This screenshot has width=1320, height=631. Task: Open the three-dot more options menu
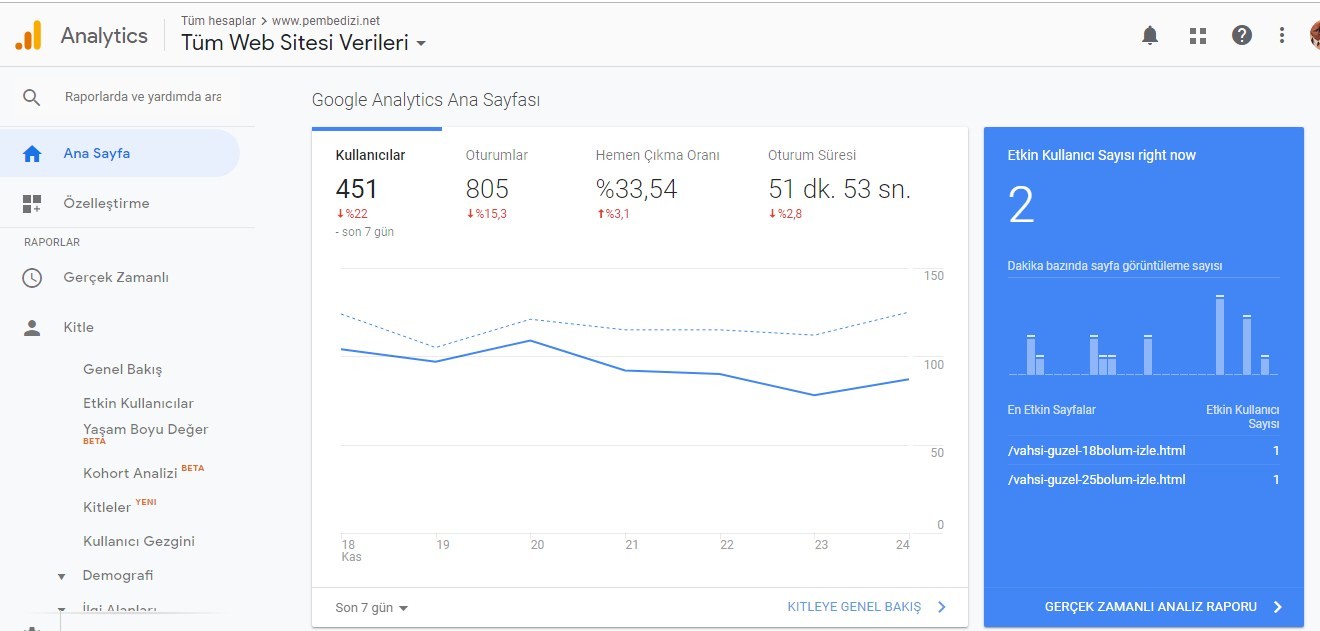(x=1282, y=36)
